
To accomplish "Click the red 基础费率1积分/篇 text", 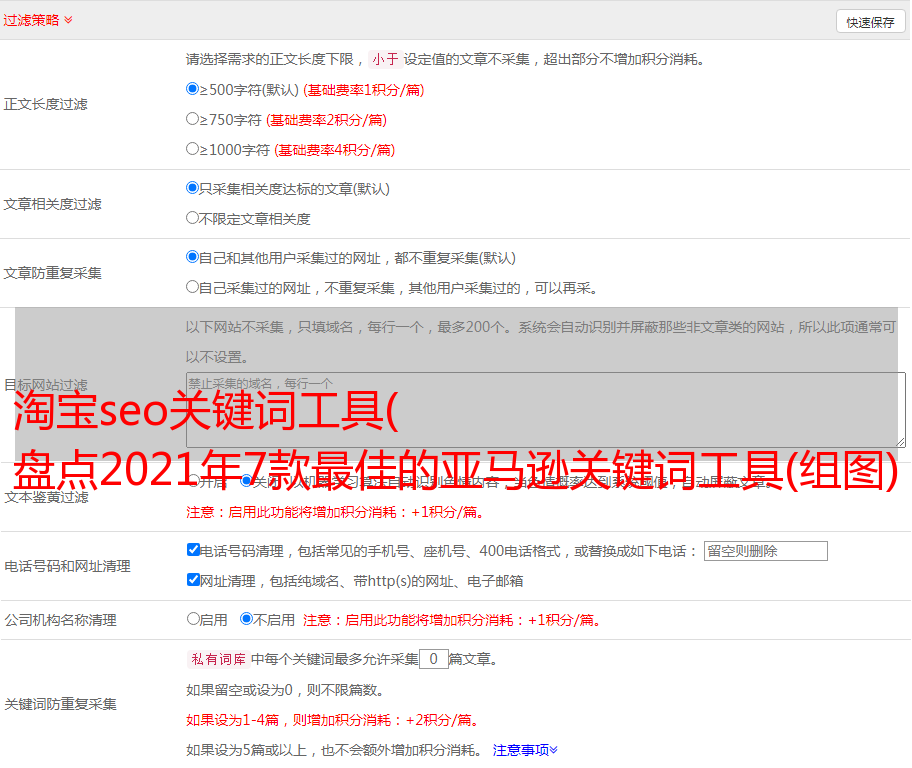I will [364, 90].
